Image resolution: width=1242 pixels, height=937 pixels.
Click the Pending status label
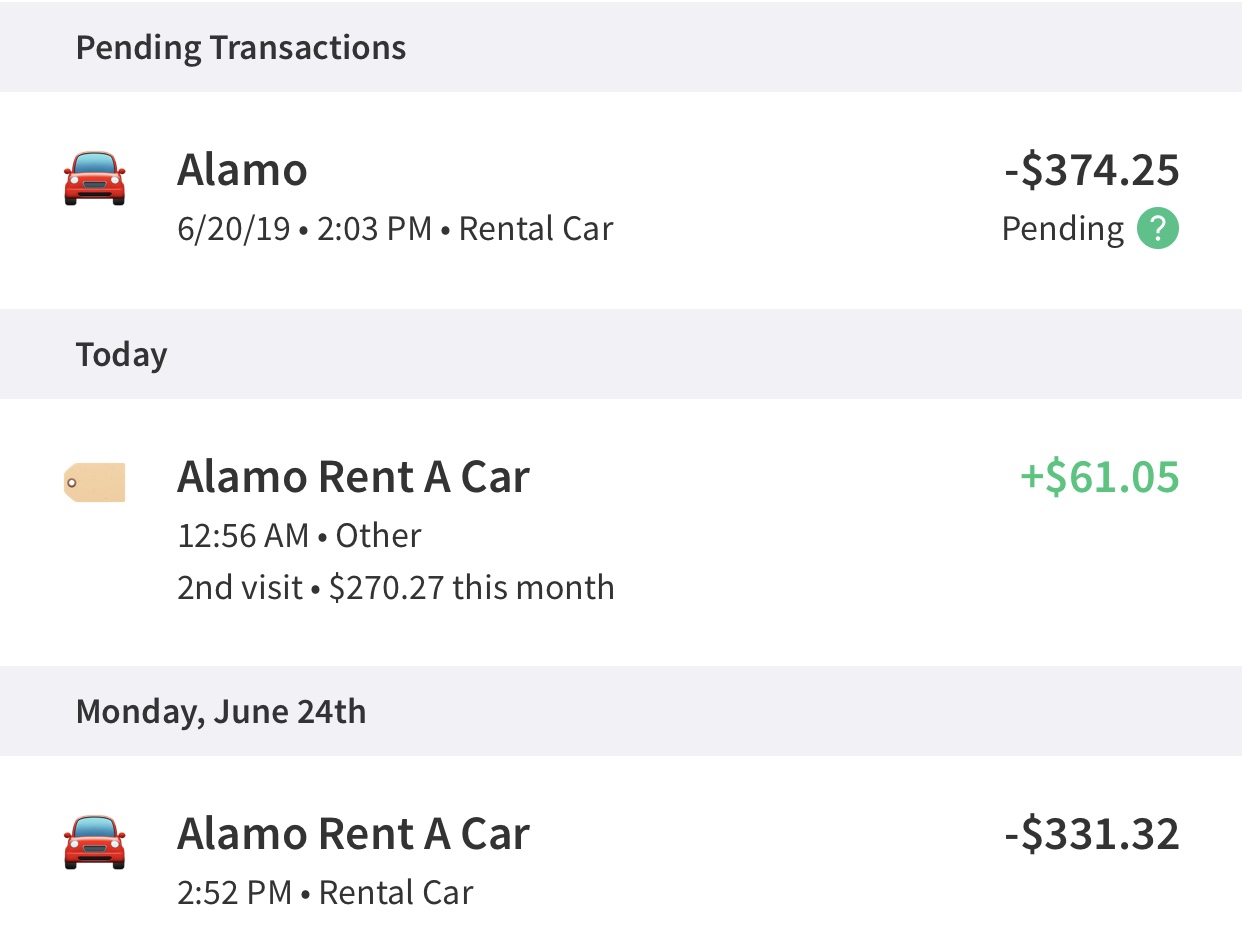1063,229
